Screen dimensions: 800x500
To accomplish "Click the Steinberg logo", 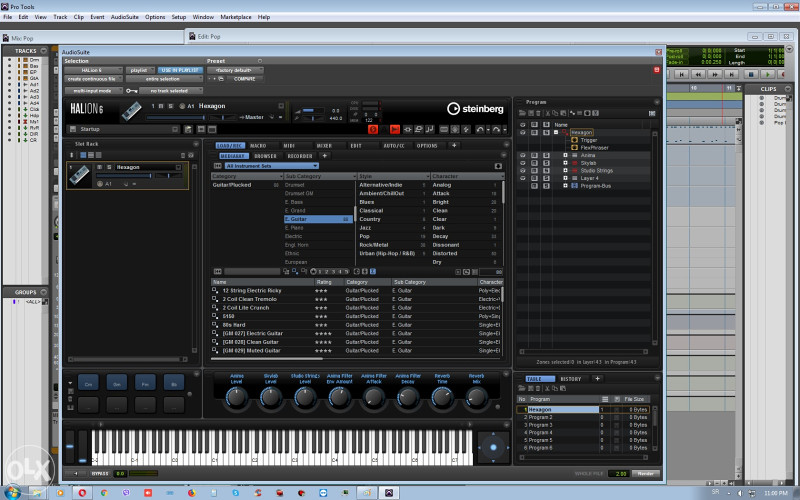I will pos(475,109).
